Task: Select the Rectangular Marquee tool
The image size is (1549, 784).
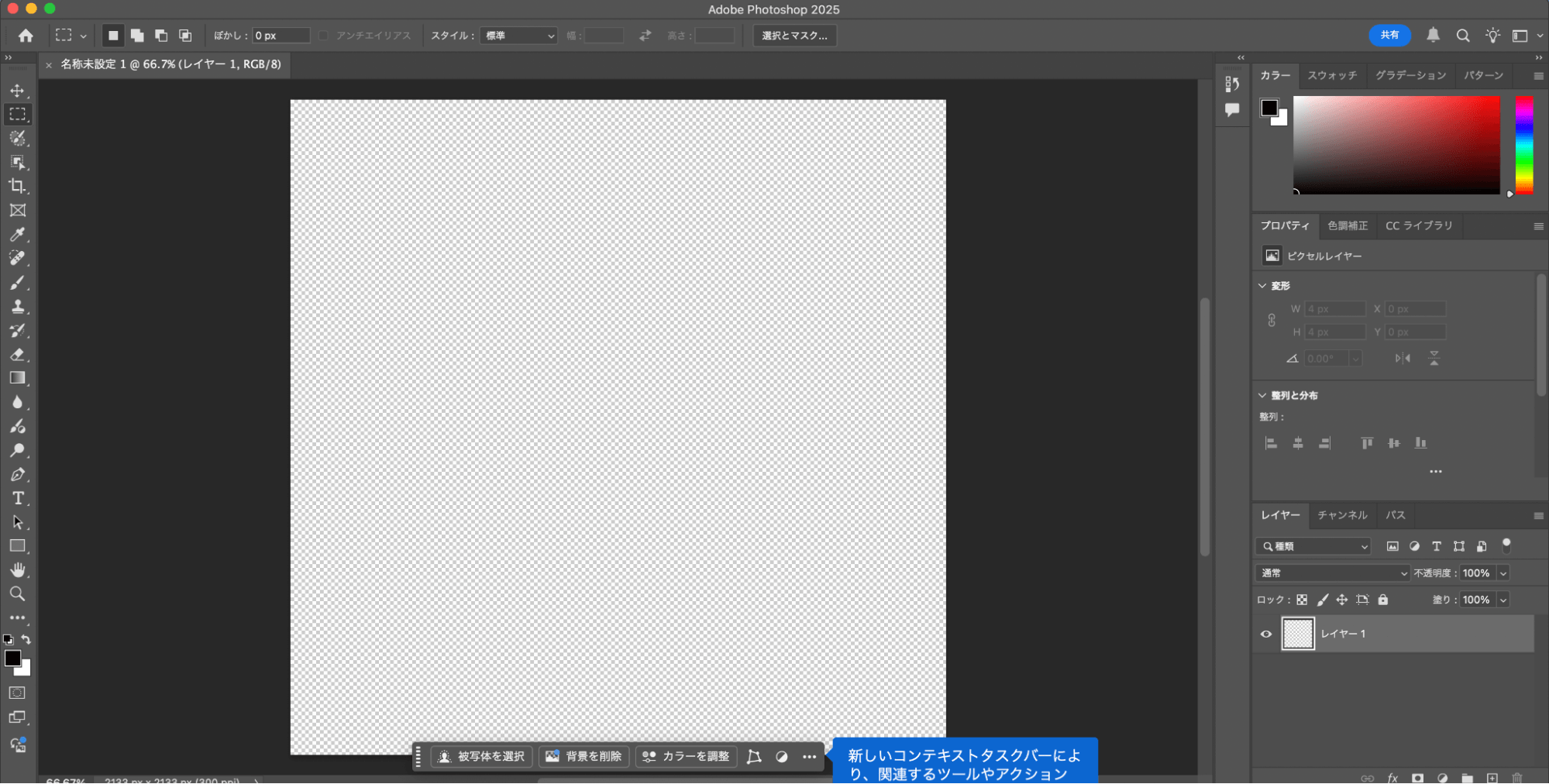Action: (17, 115)
